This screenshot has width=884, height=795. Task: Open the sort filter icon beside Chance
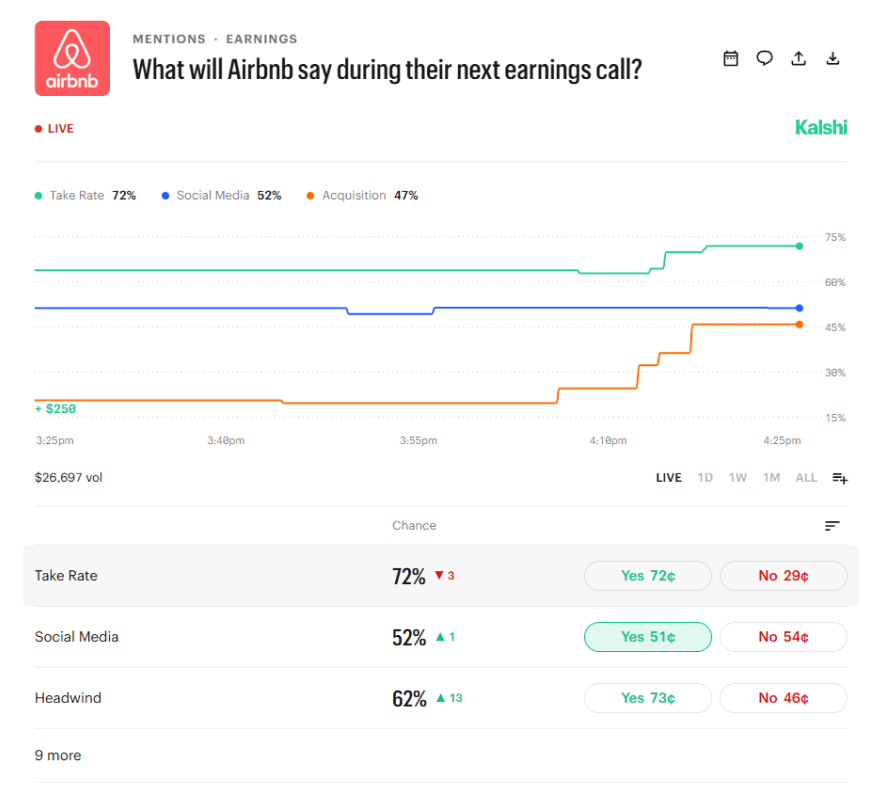[x=832, y=525]
